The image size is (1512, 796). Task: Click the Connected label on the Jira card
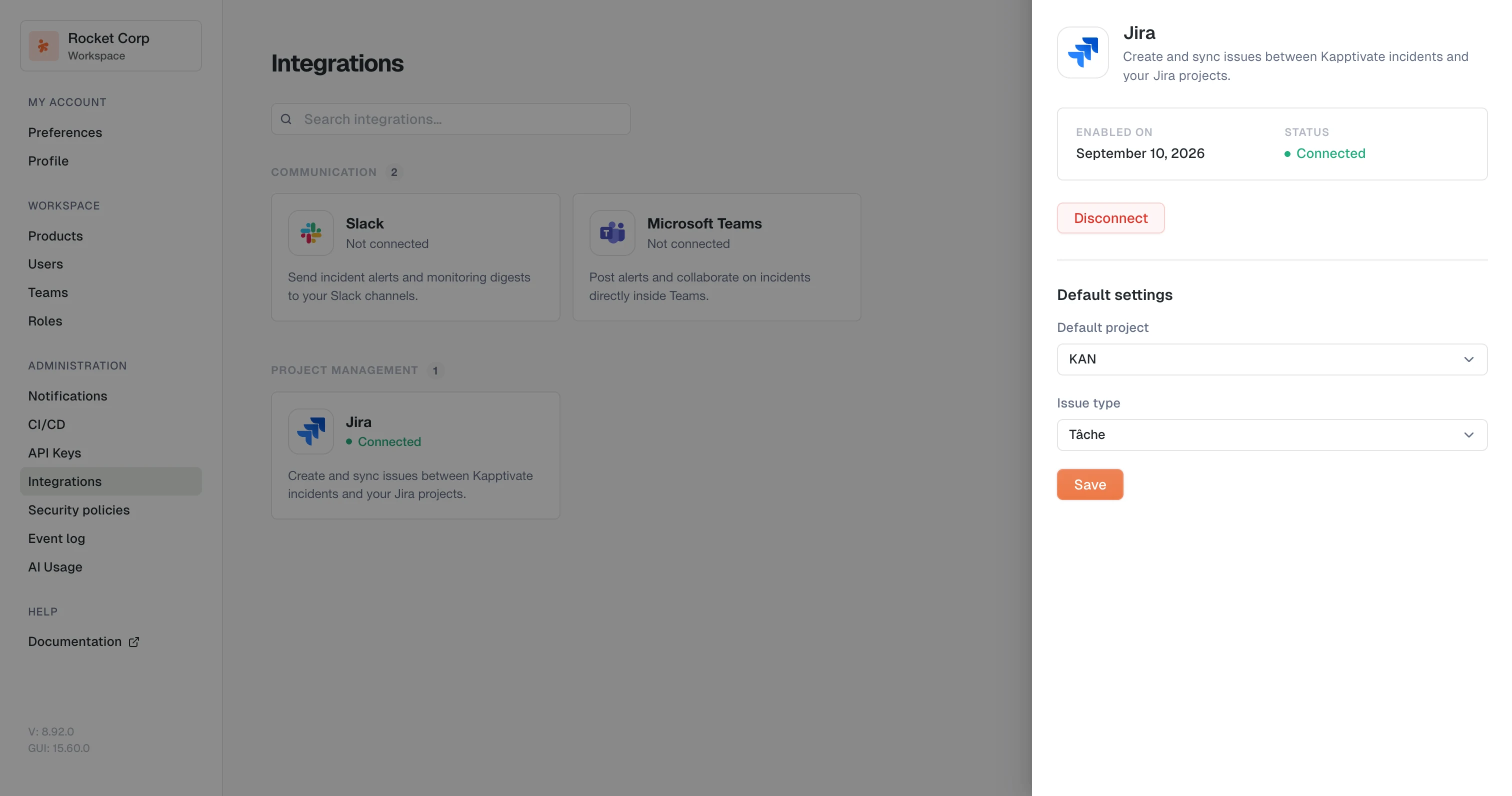coord(383,441)
